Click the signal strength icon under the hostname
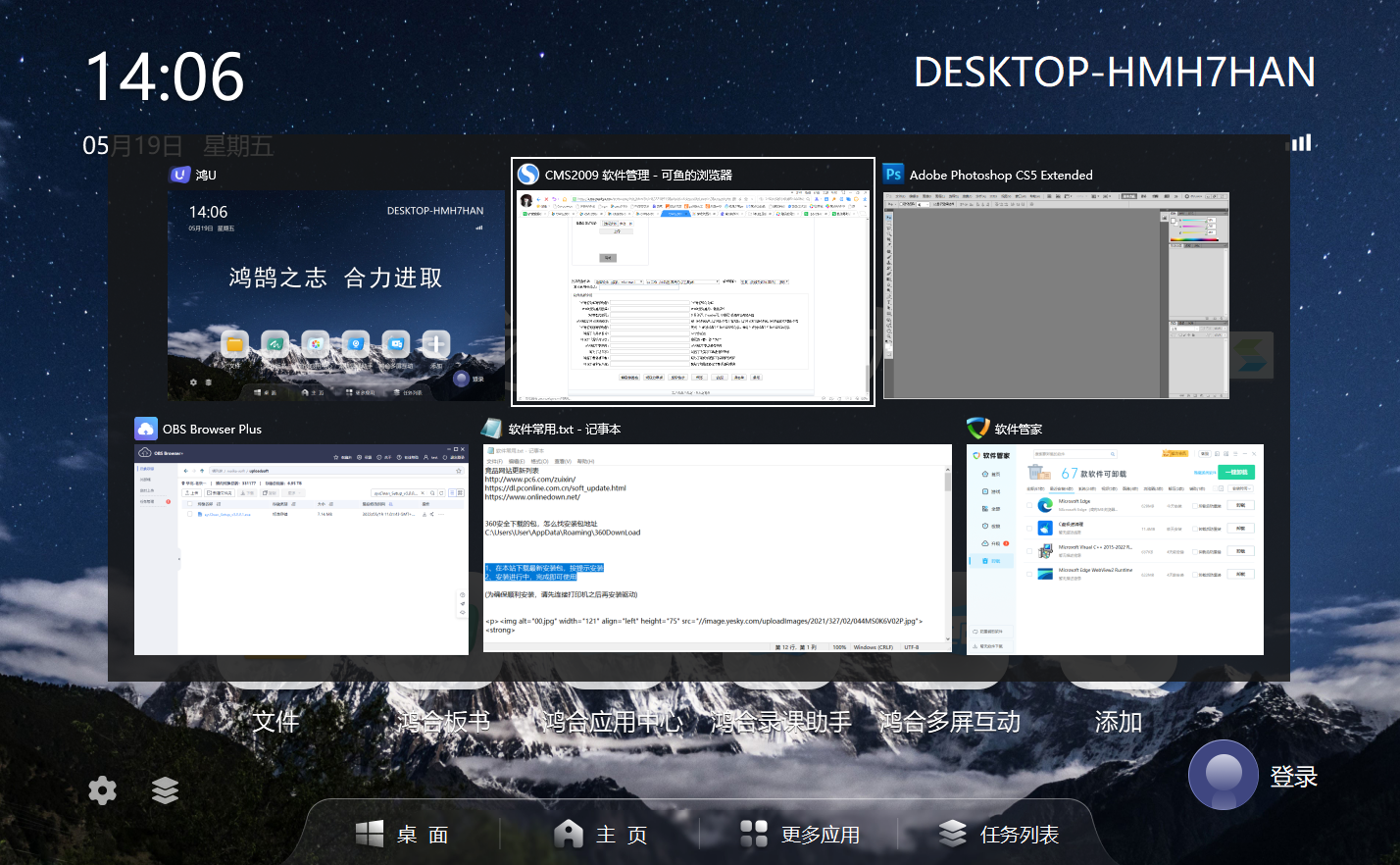 point(1300,143)
